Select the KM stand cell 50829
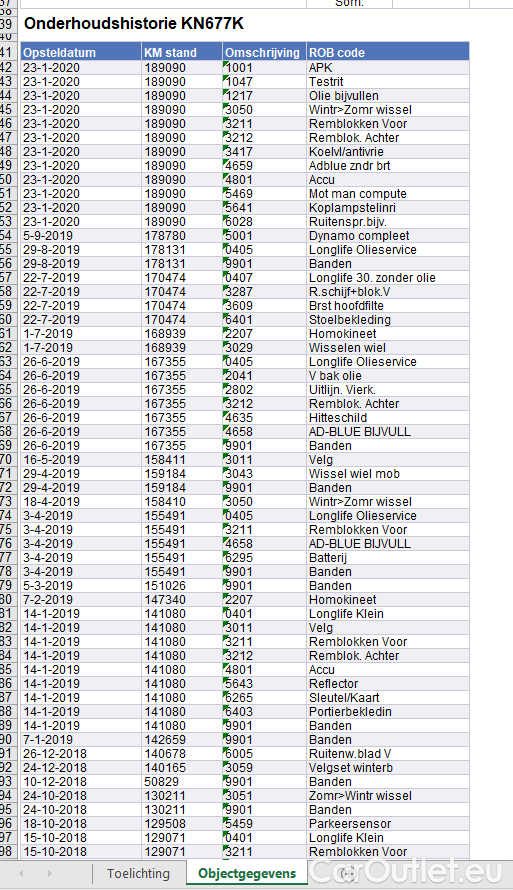The image size is (513, 890). click(x=182, y=782)
